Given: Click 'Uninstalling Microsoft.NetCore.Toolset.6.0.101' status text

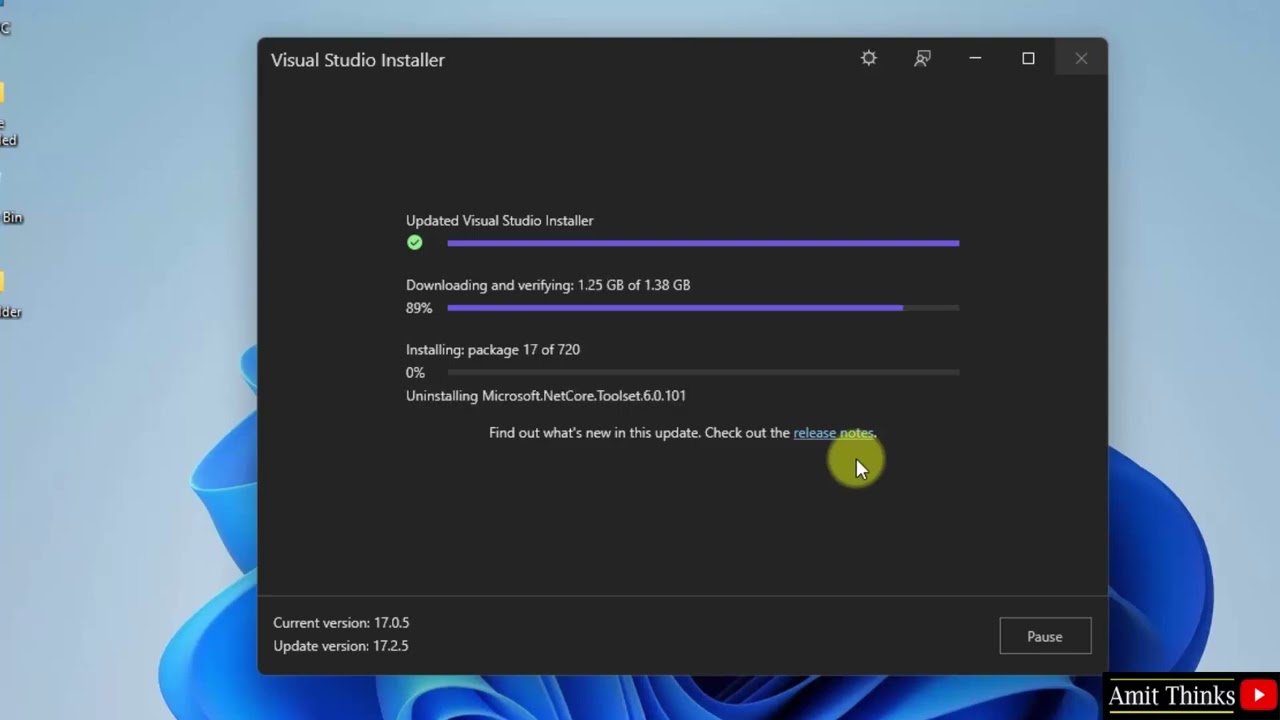Looking at the screenshot, I should pos(546,396).
